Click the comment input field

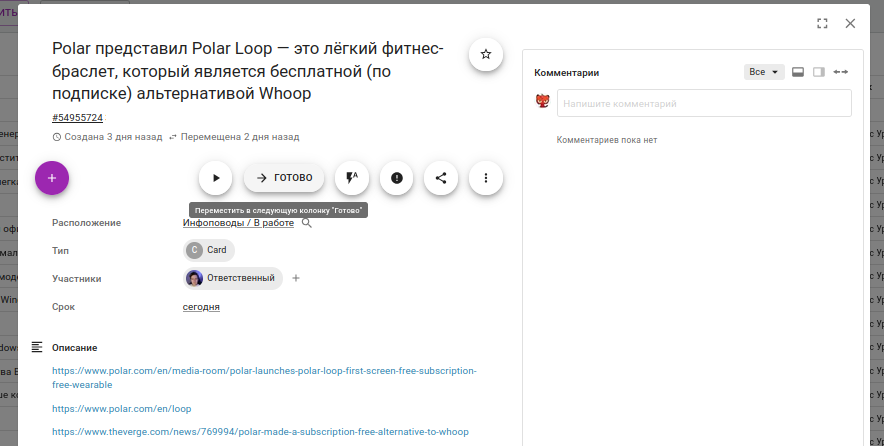pos(704,103)
